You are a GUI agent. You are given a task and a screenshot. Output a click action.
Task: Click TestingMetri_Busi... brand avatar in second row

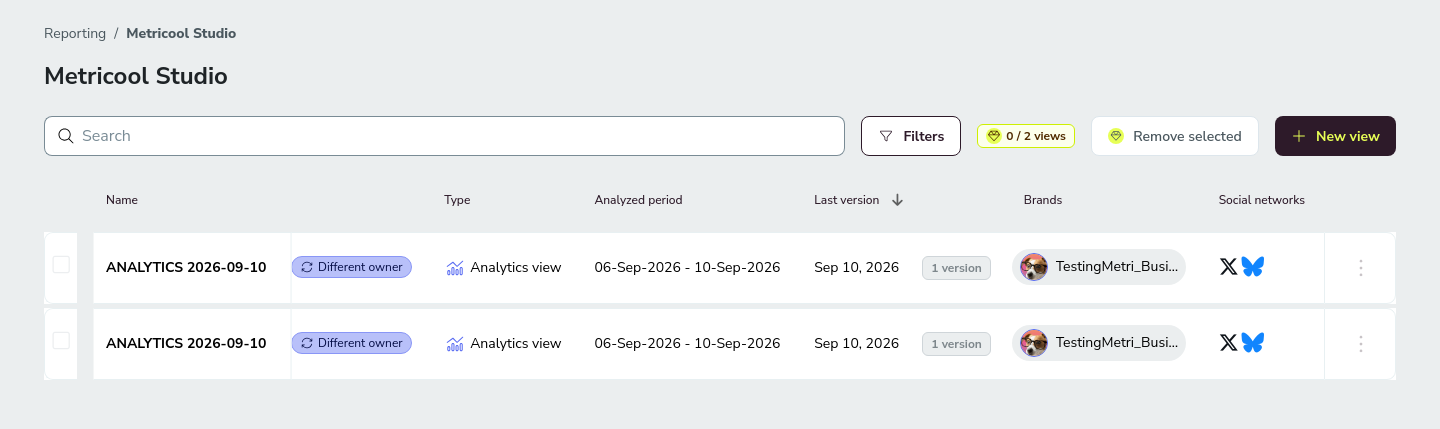[x=1034, y=343]
